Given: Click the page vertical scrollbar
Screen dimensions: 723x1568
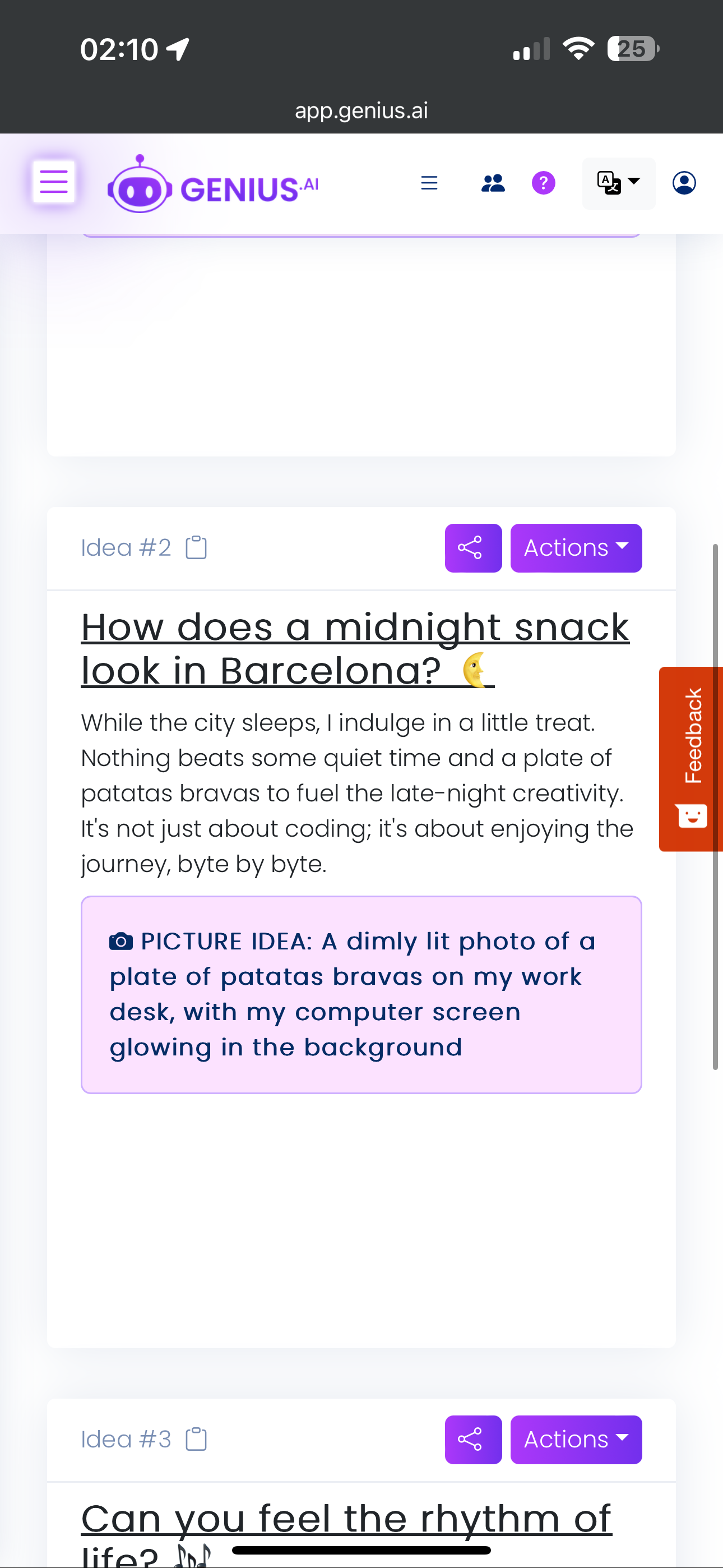Looking at the screenshot, I should (x=716, y=806).
